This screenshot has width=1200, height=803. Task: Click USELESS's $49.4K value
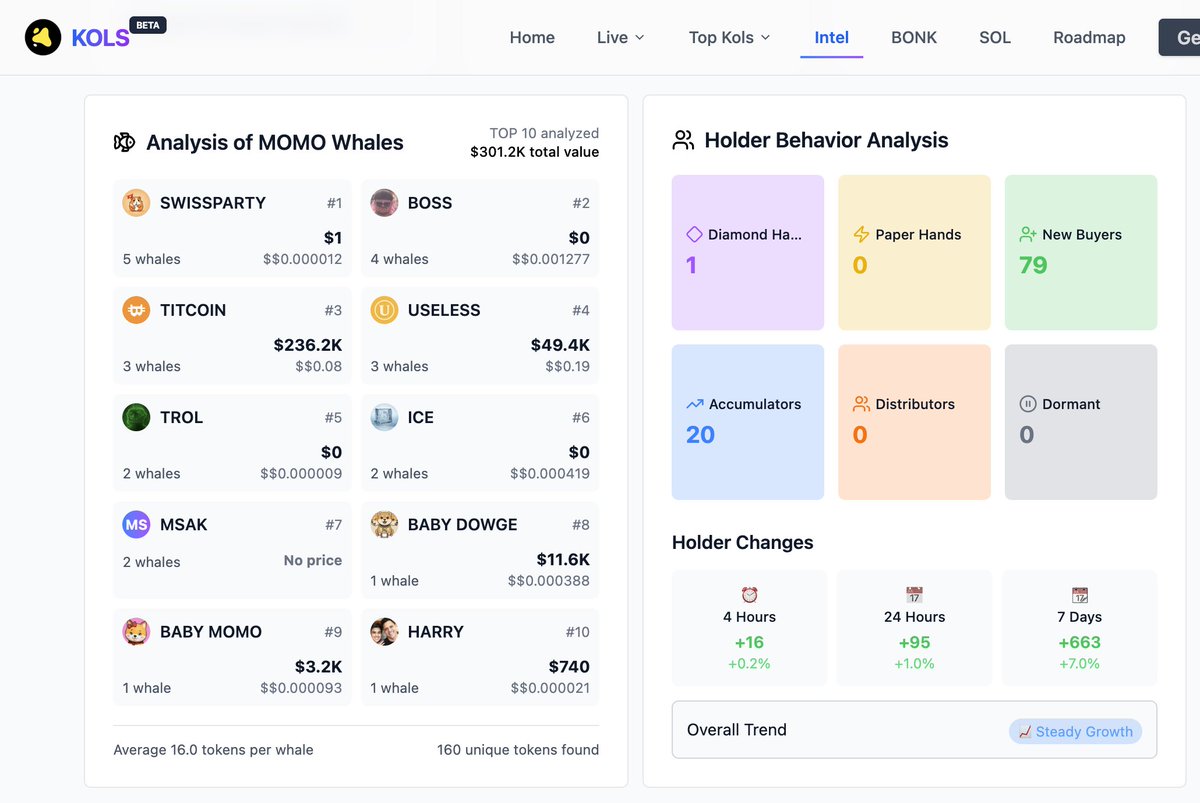click(560, 345)
